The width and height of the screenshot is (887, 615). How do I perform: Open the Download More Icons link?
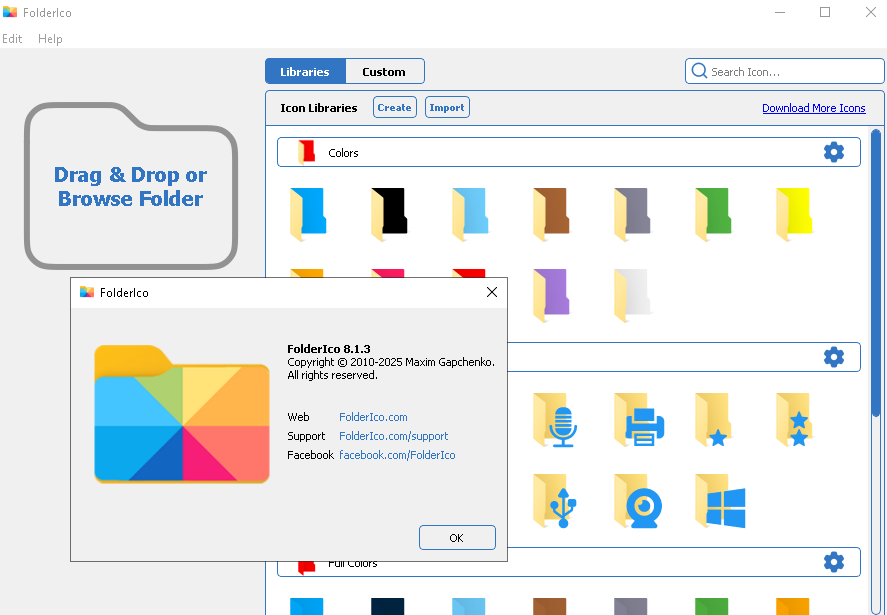pyautogui.click(x=813, y=108)
